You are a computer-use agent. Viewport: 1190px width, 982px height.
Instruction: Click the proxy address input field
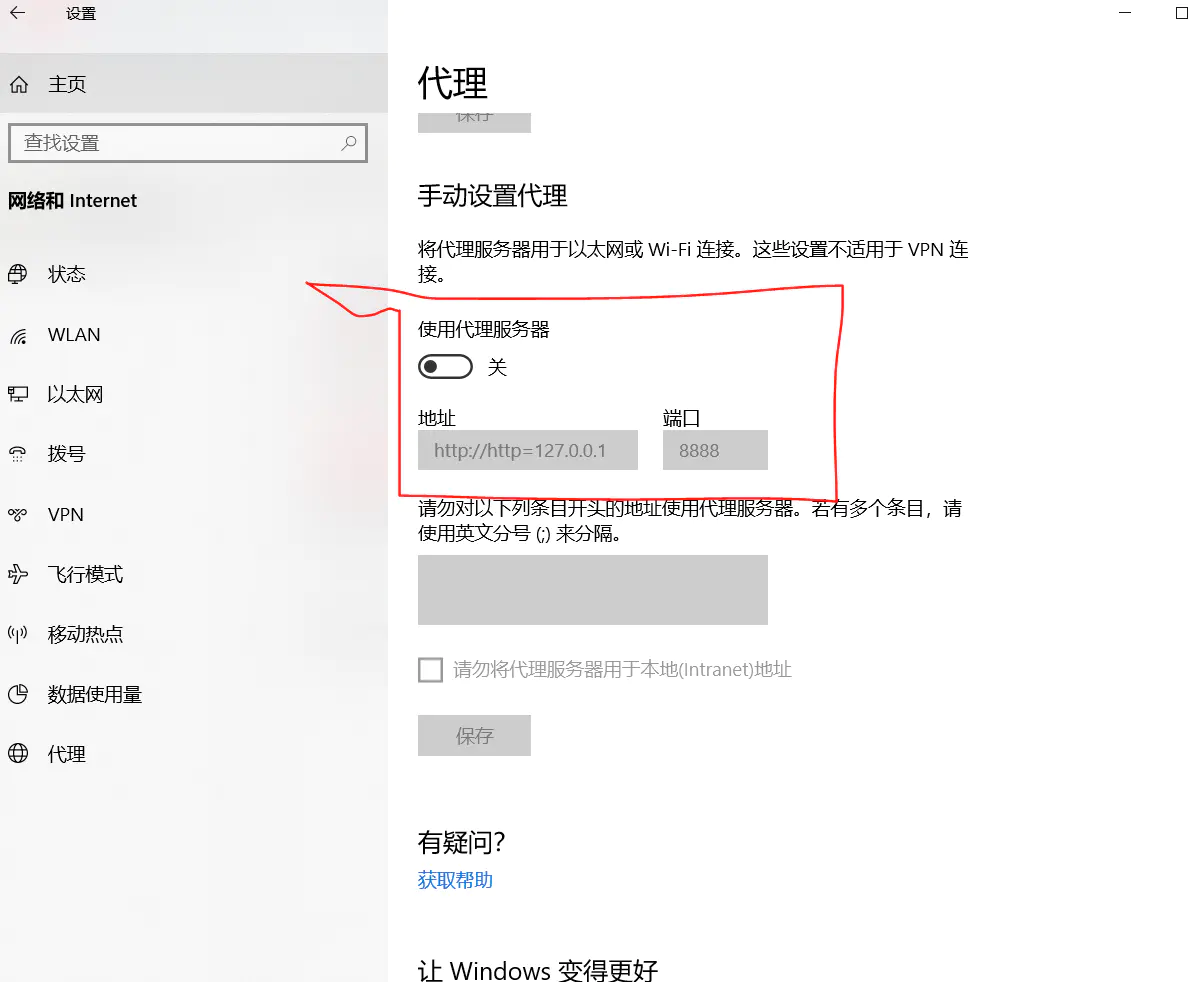click(x=527, y=450)
